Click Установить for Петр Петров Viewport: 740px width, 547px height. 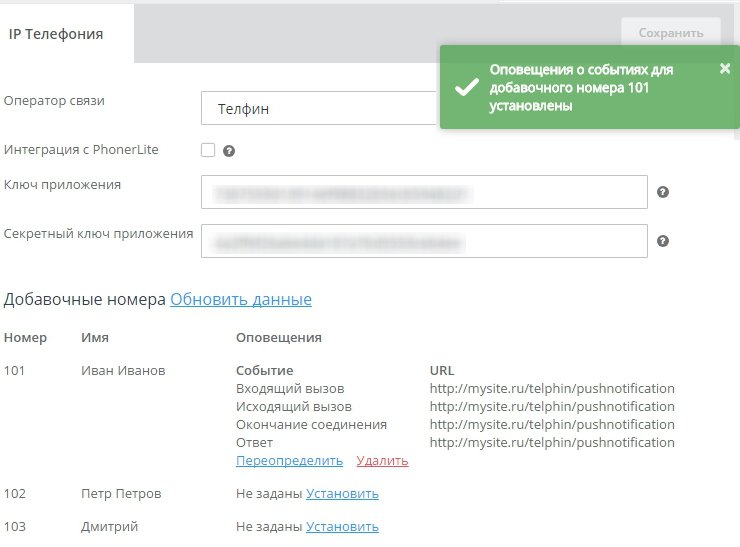(x=343, y=494)
